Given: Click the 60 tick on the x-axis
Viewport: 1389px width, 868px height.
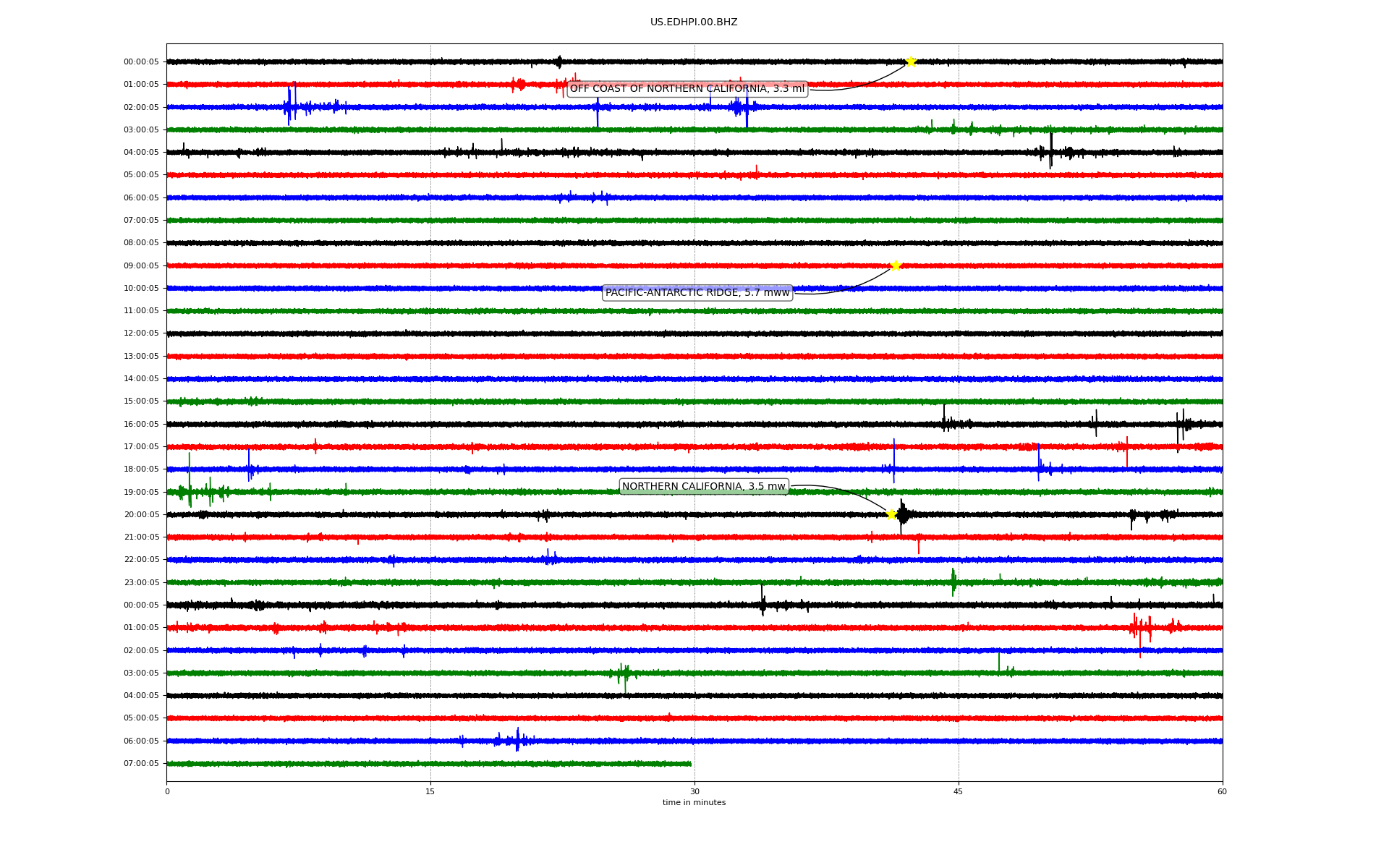Looking at the screenshot, I should point(1222,791).
